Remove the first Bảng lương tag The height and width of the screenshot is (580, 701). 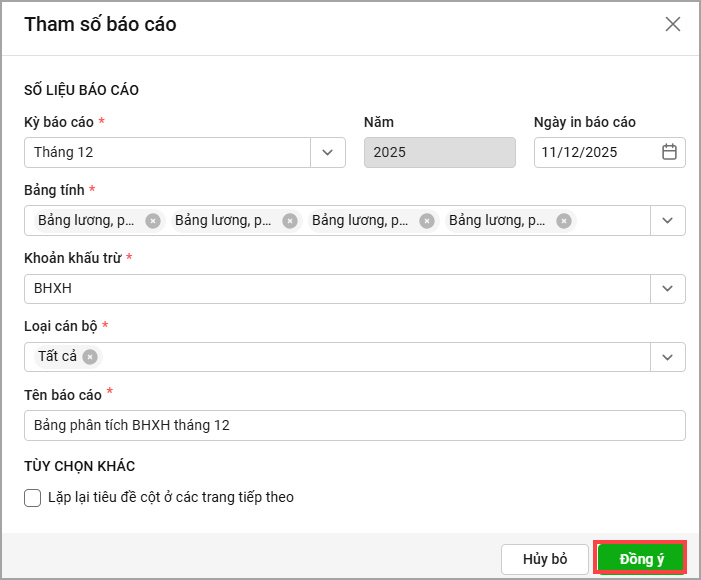coord(152,221)
